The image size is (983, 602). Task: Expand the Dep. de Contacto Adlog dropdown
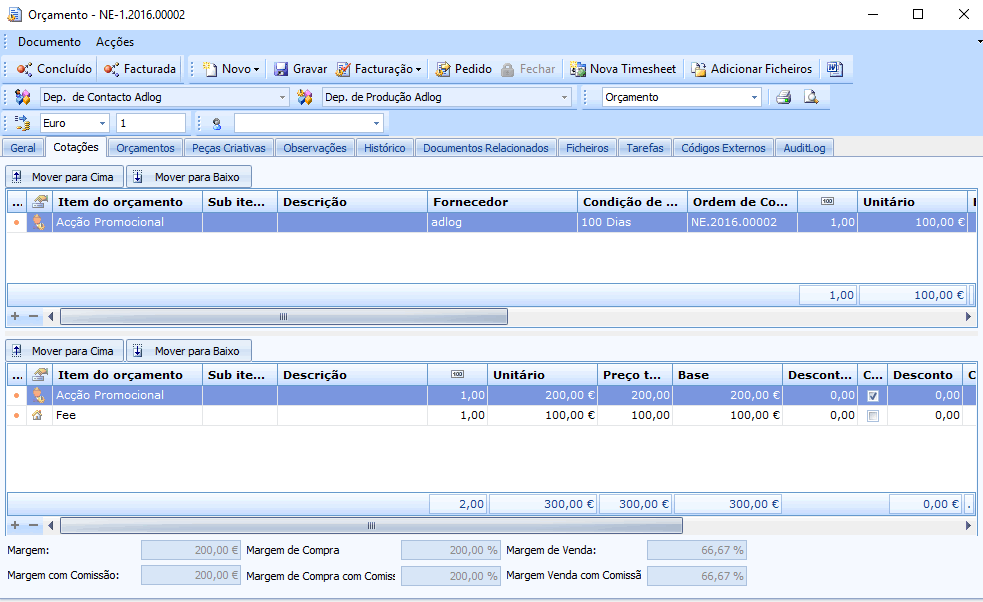[x=282, y=97]
